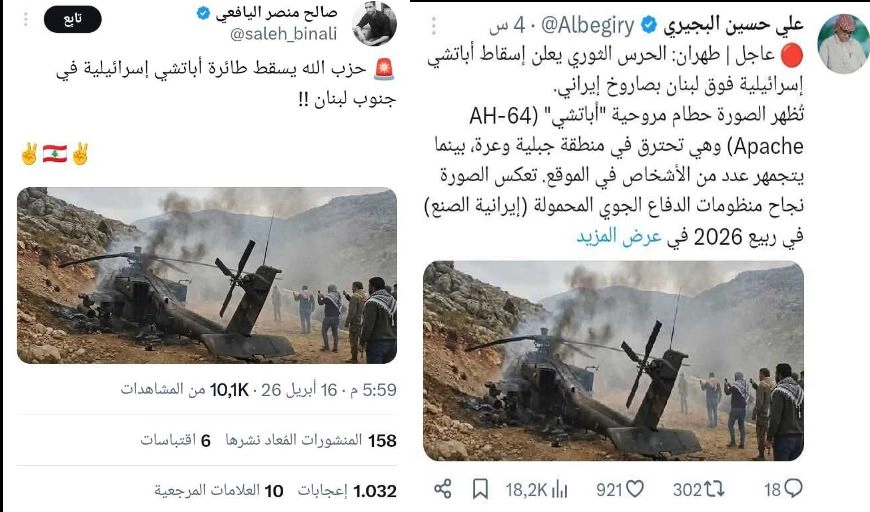The height and width of the screenshot is (512, 870).
Task: Open replies via the 18 comment icon
Action: coord(783,489)
